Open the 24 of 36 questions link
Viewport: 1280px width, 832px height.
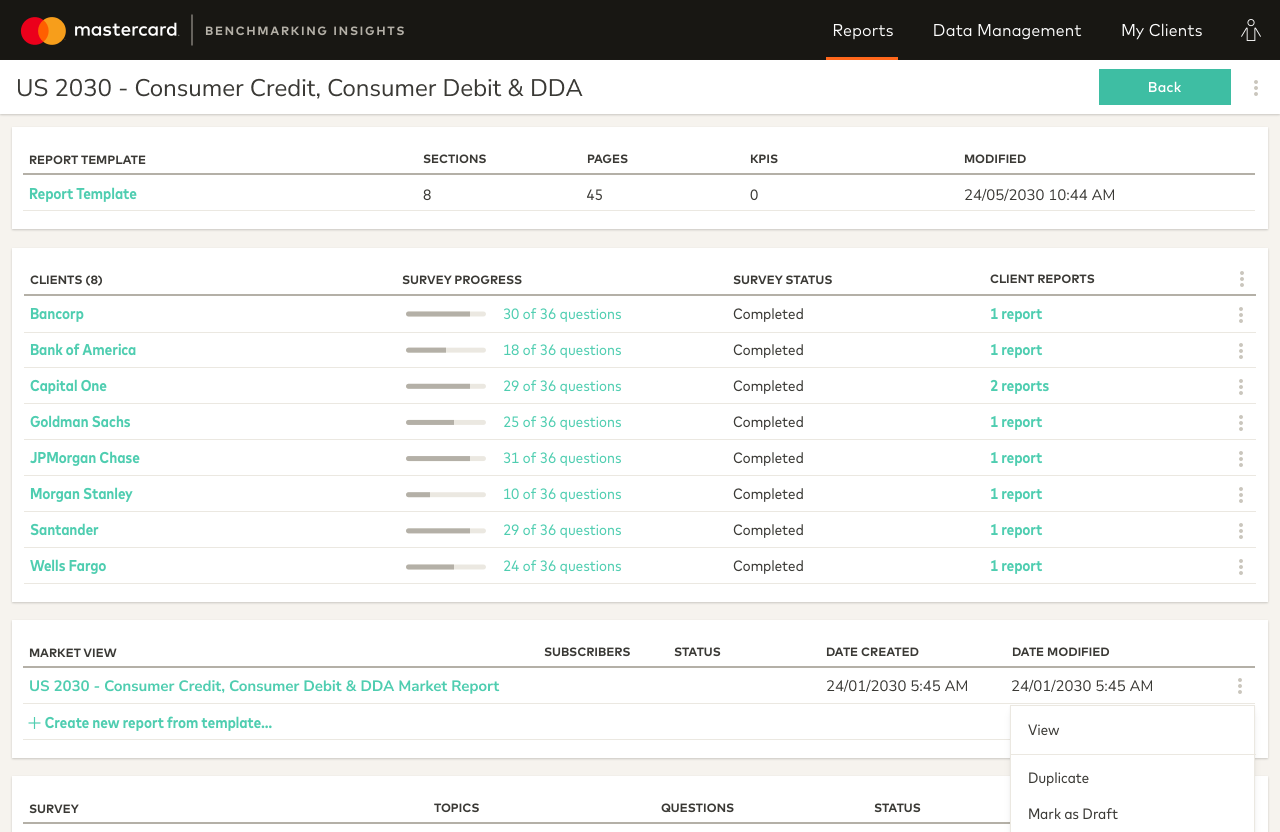(x=562, y=566)
